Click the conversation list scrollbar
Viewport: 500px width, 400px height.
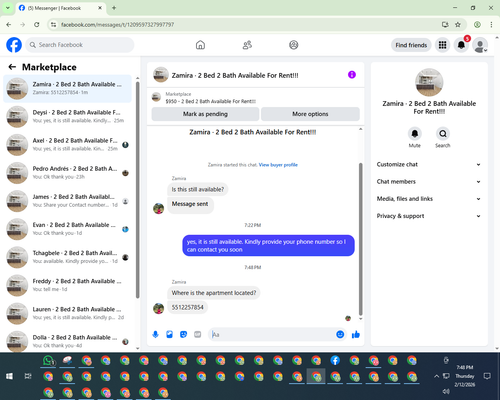pyautogui.click(x=137, y=190)
